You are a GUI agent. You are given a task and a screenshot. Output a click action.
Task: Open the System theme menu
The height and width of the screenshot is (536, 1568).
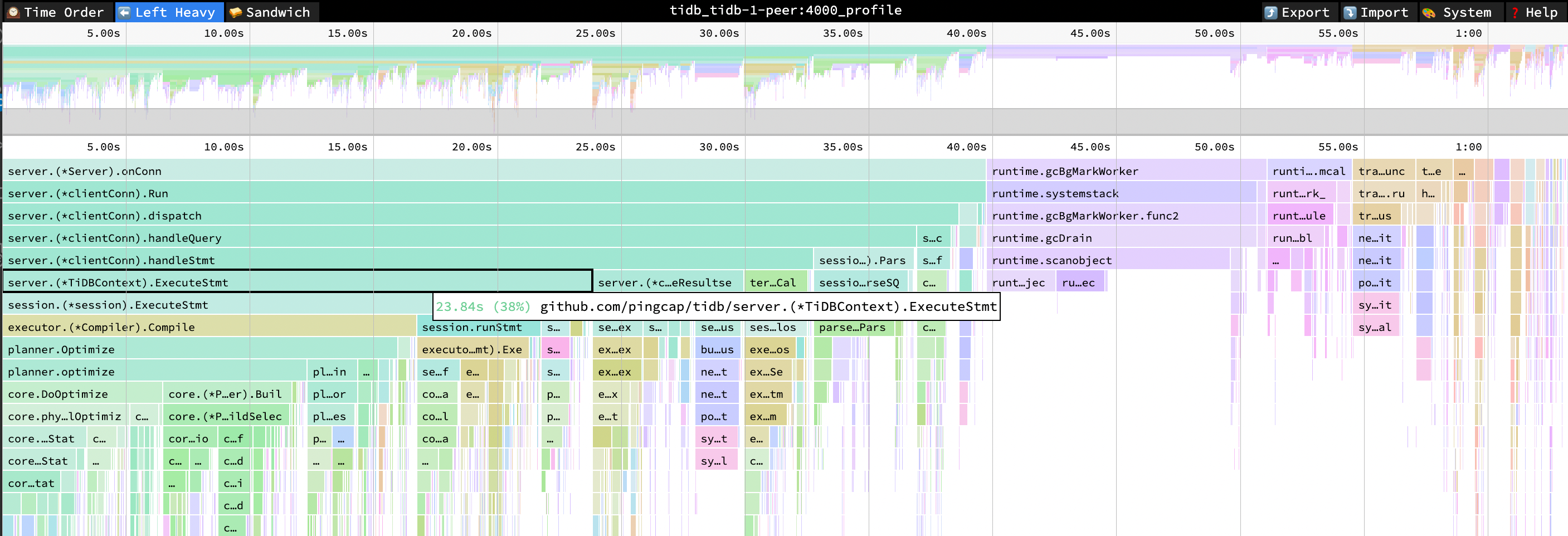(x=1468, y=12)
